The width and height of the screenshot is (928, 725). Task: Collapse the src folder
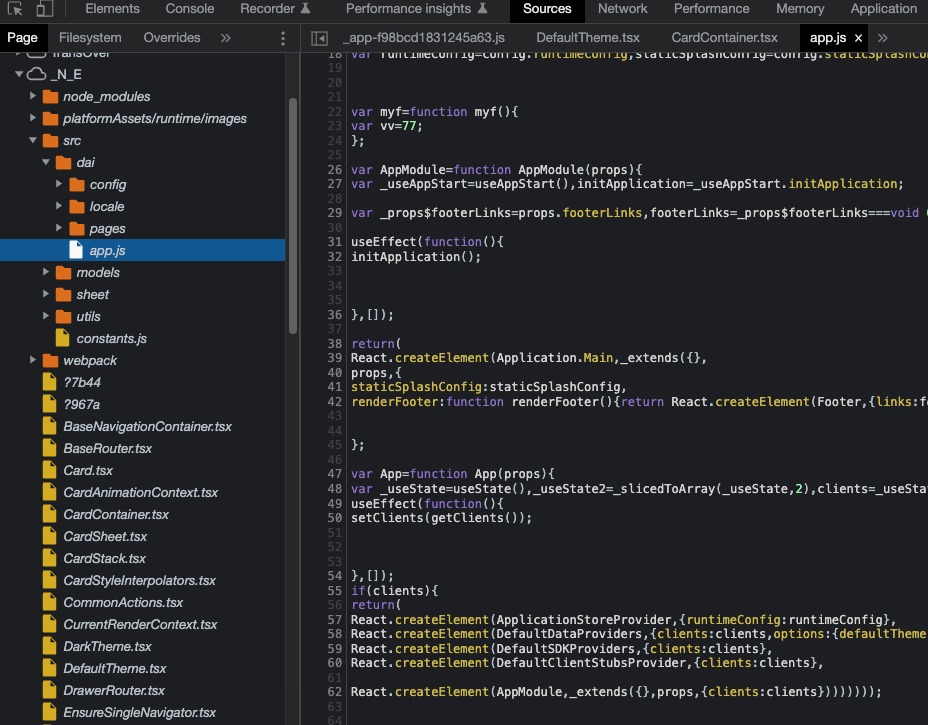(x=33, y=140)
